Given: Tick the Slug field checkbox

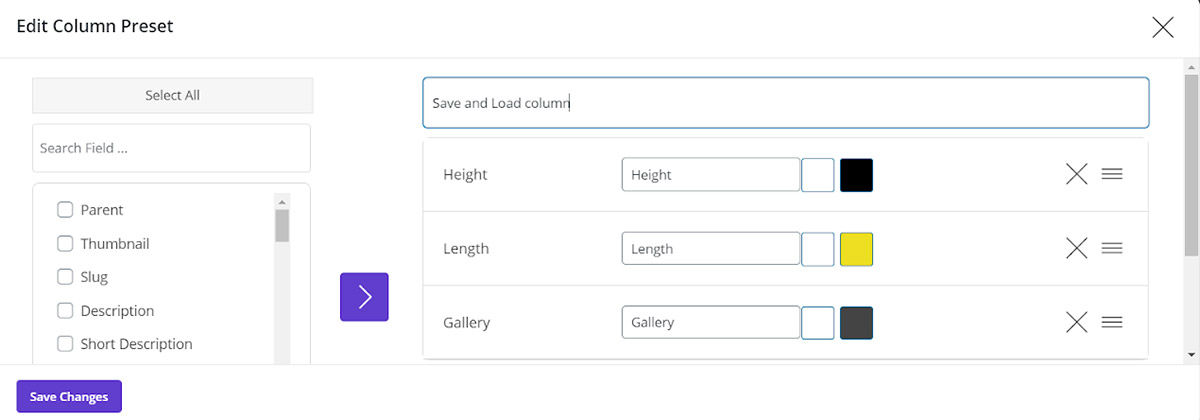Looking at the screenshot, I should (65, 277).
